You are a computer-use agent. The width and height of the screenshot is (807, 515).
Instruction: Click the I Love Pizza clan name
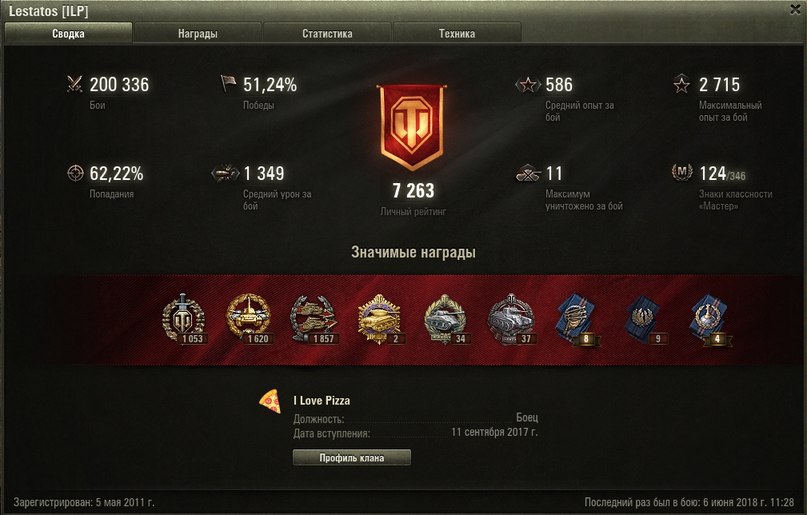click(x=322, y=400)
